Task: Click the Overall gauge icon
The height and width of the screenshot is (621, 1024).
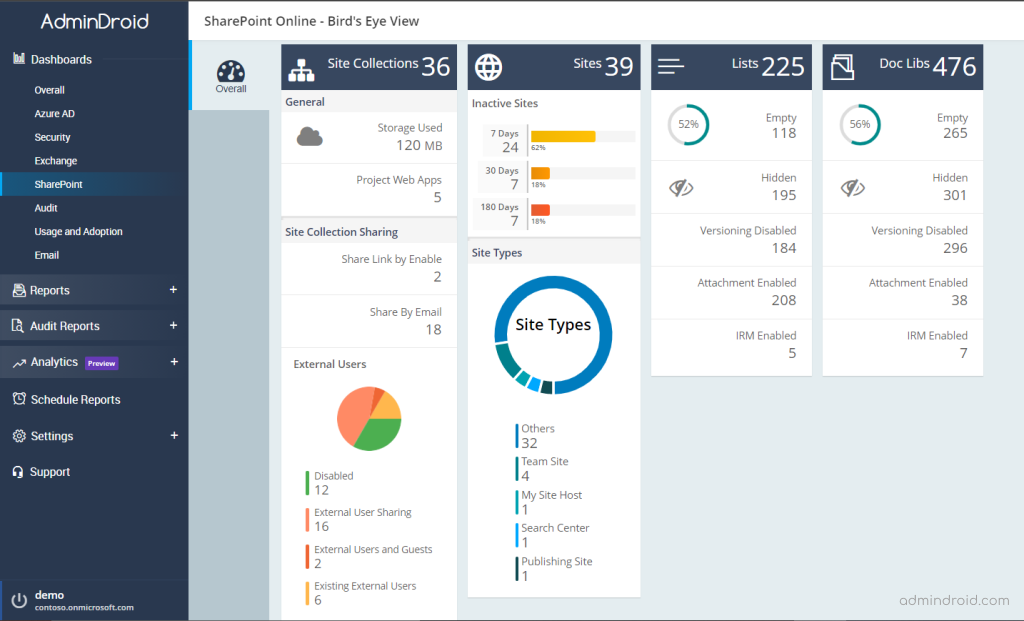Action: click(x=231, y=71)
